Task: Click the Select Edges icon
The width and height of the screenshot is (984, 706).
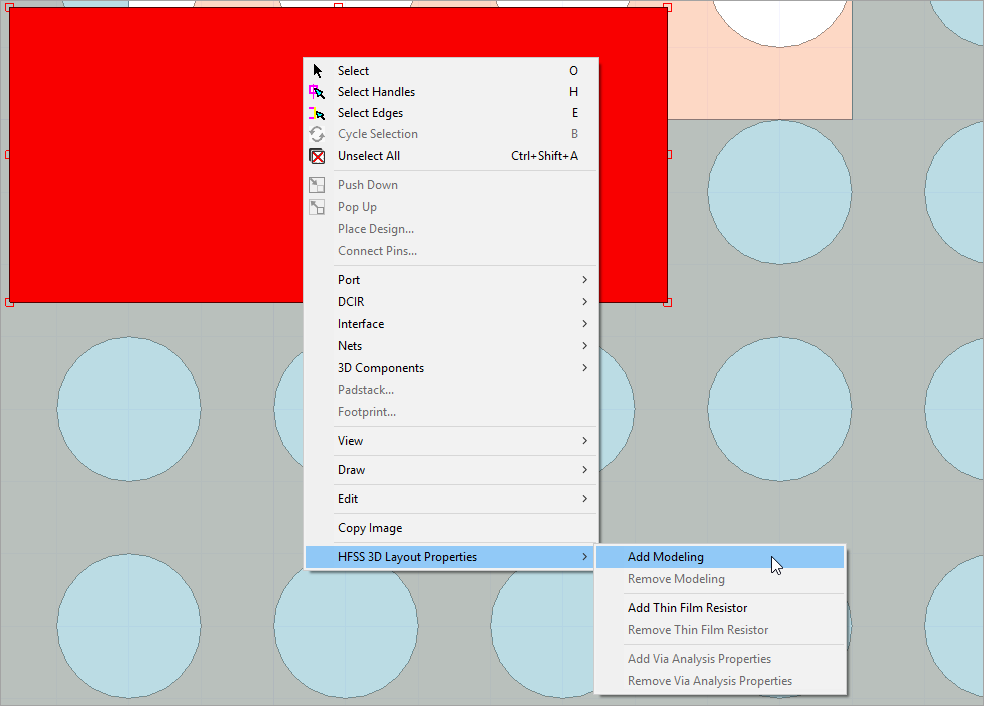Action: (x=316, y=113)
